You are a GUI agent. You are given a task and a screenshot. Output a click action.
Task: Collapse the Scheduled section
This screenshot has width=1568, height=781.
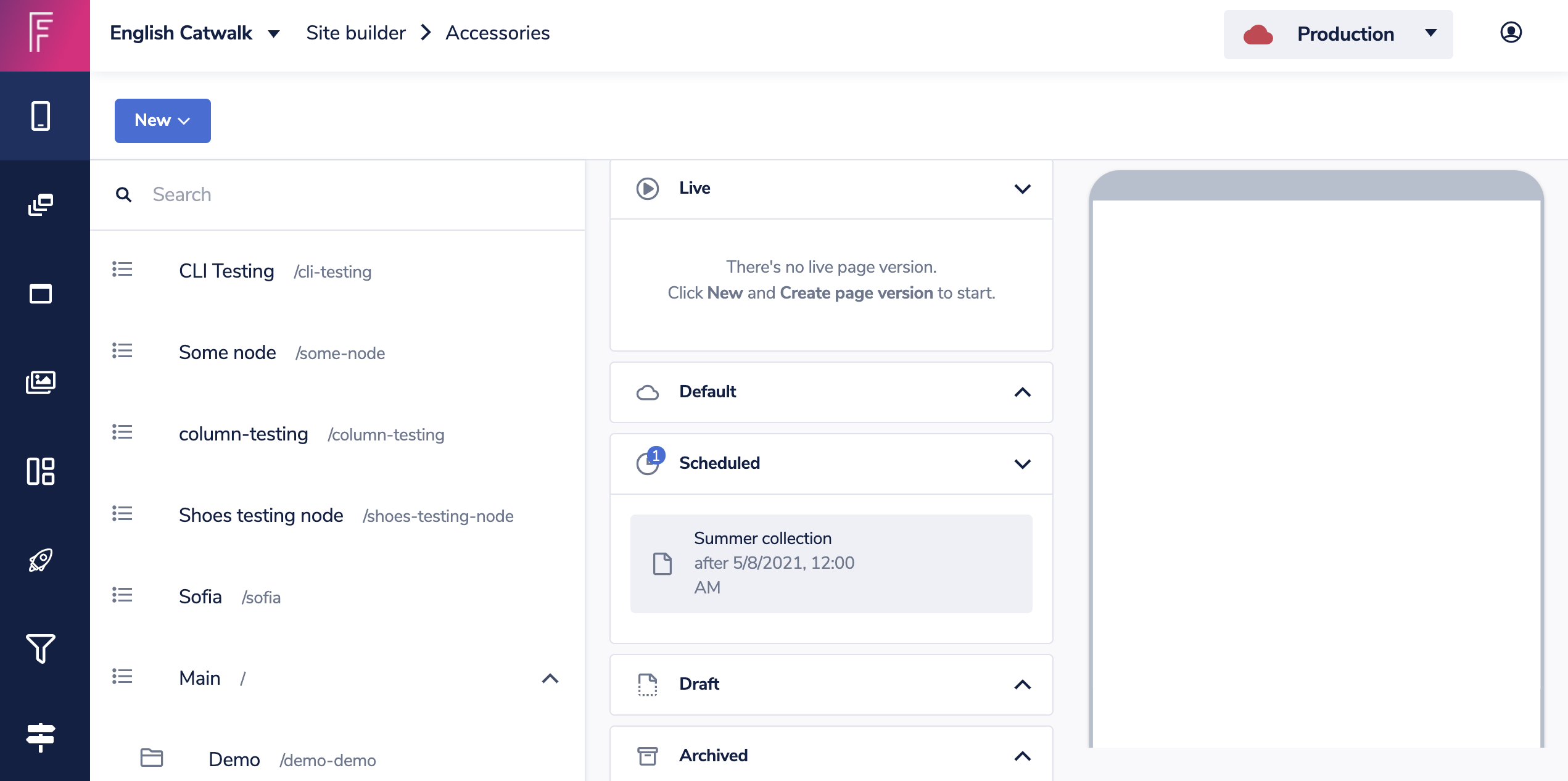coord(1022,464)
